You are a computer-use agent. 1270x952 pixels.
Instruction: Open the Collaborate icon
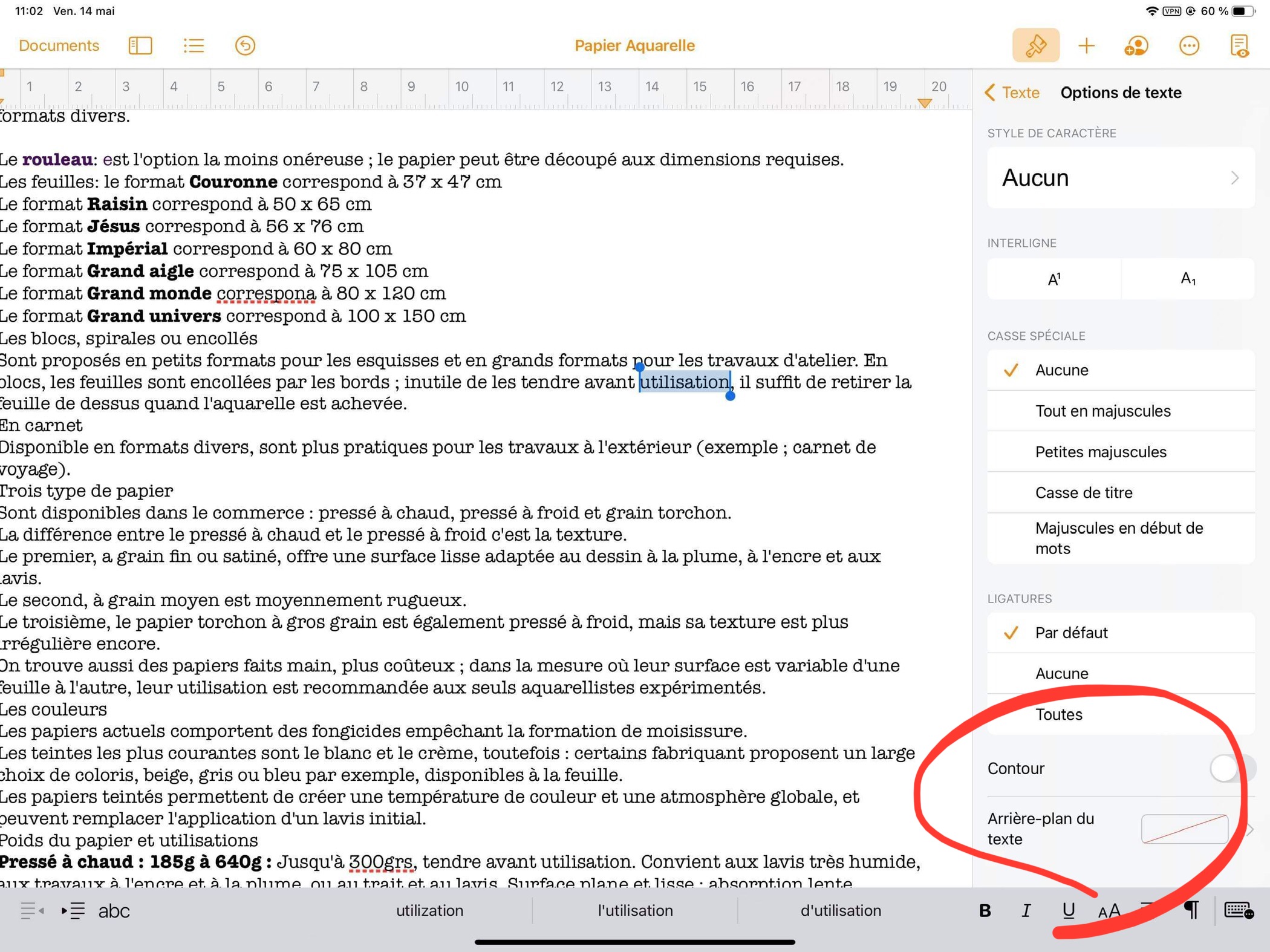pyautogui.click(x=1136, y=45)
